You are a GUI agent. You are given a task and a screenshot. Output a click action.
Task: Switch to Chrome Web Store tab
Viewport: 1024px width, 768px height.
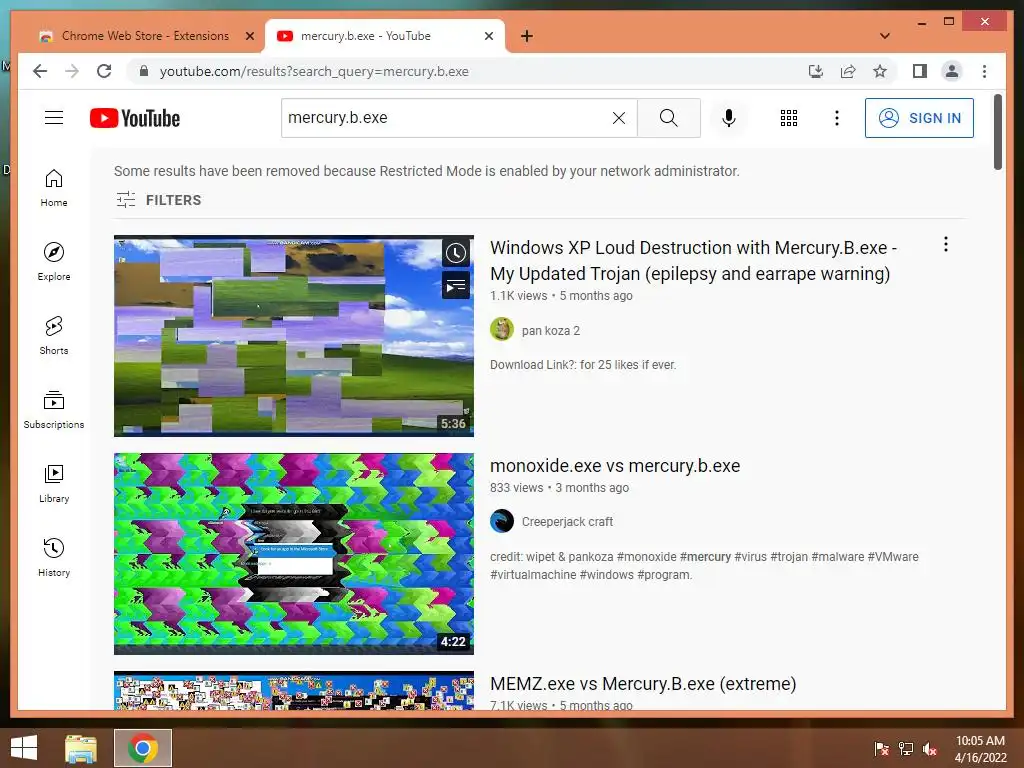click(x=145, y=36)
